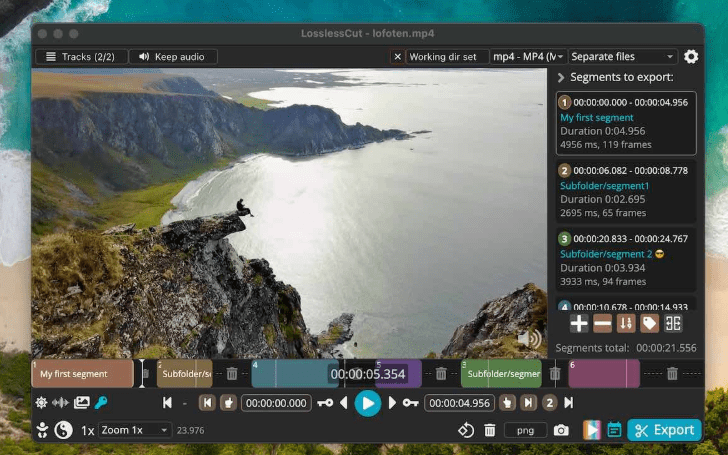Image resolution: width=728 pixels, height=455 pixels.
Task: Click the 'My first segment' timeline block
Action: pos(82,374)
